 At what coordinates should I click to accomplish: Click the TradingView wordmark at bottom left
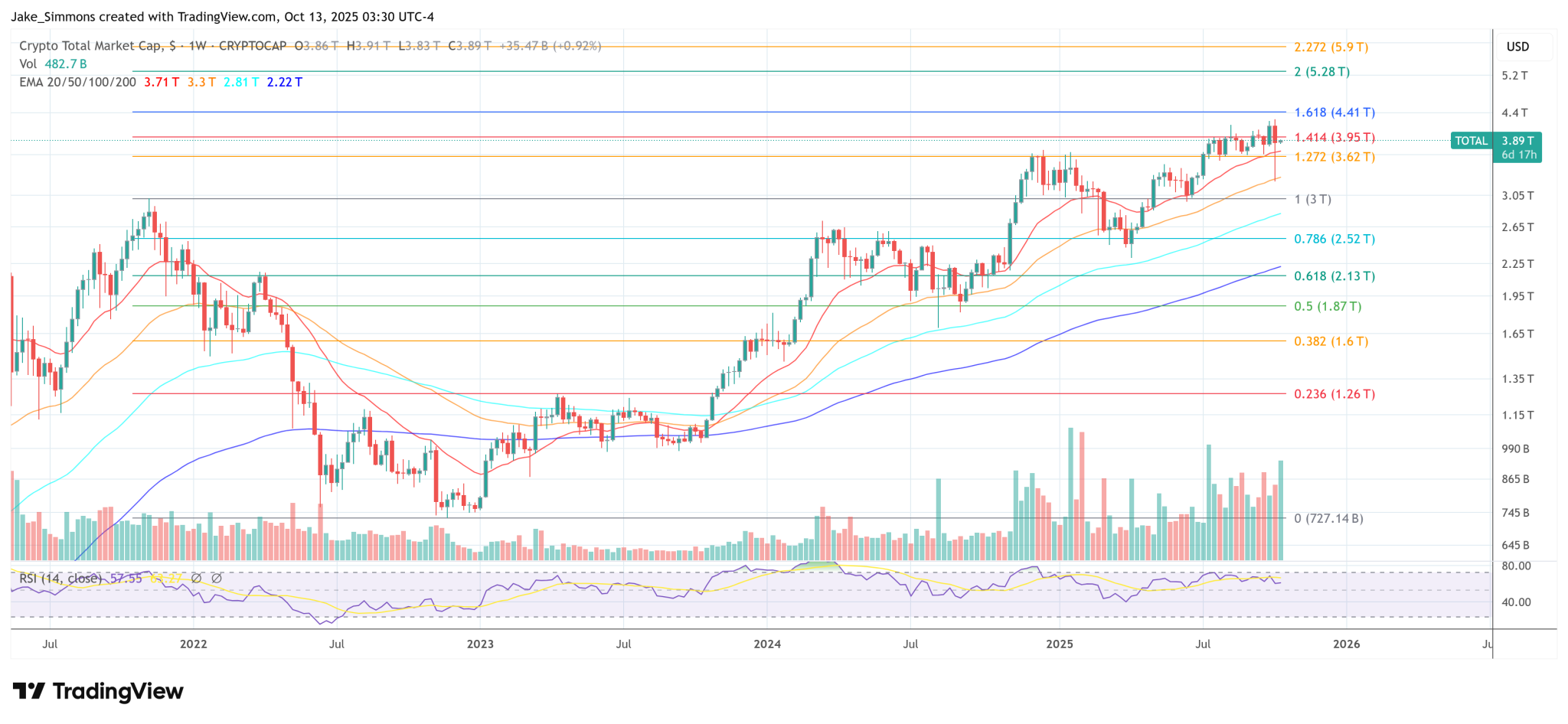tap(118, 692)
